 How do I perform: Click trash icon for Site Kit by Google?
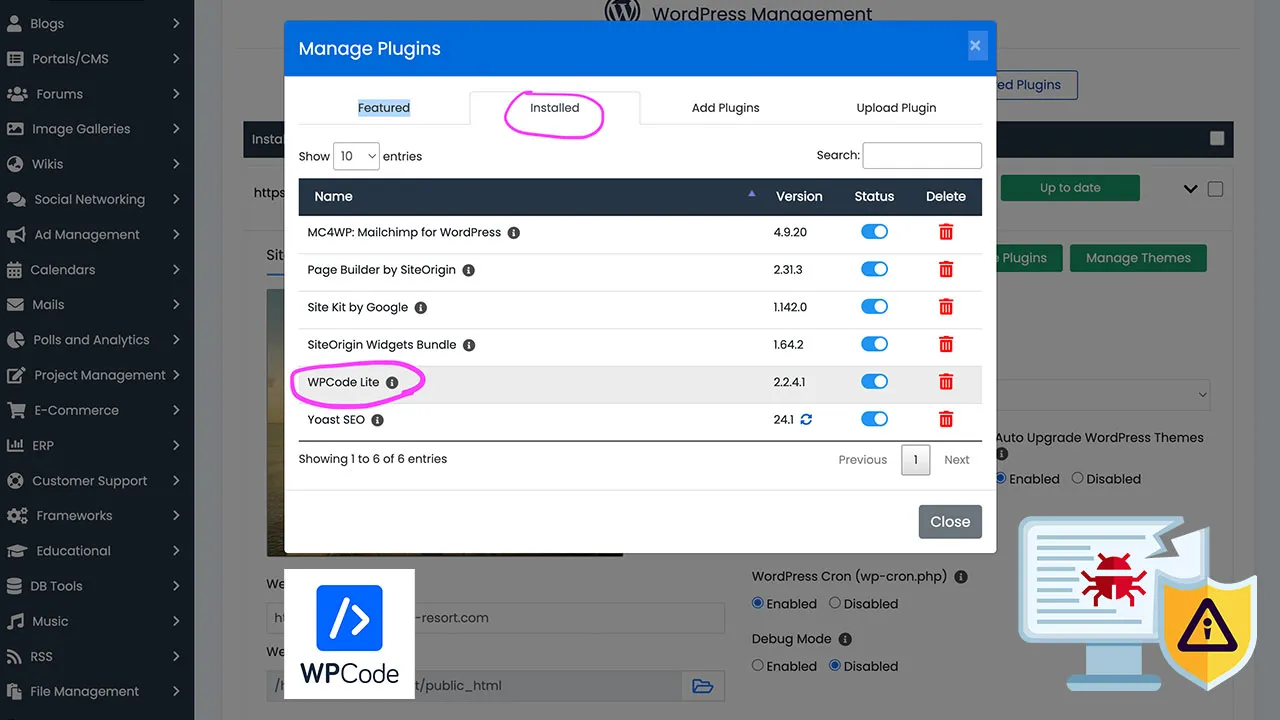[x=946, y=307]
